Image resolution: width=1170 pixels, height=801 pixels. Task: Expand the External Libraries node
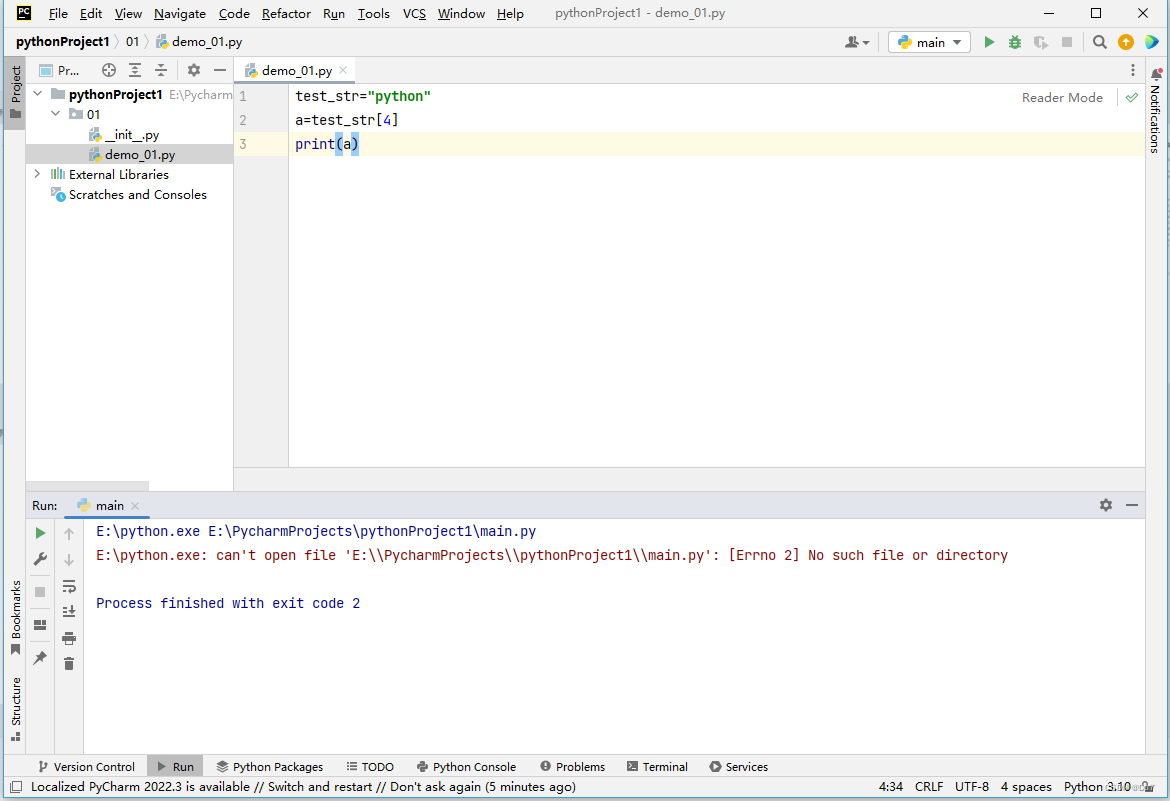coord(37,174)
